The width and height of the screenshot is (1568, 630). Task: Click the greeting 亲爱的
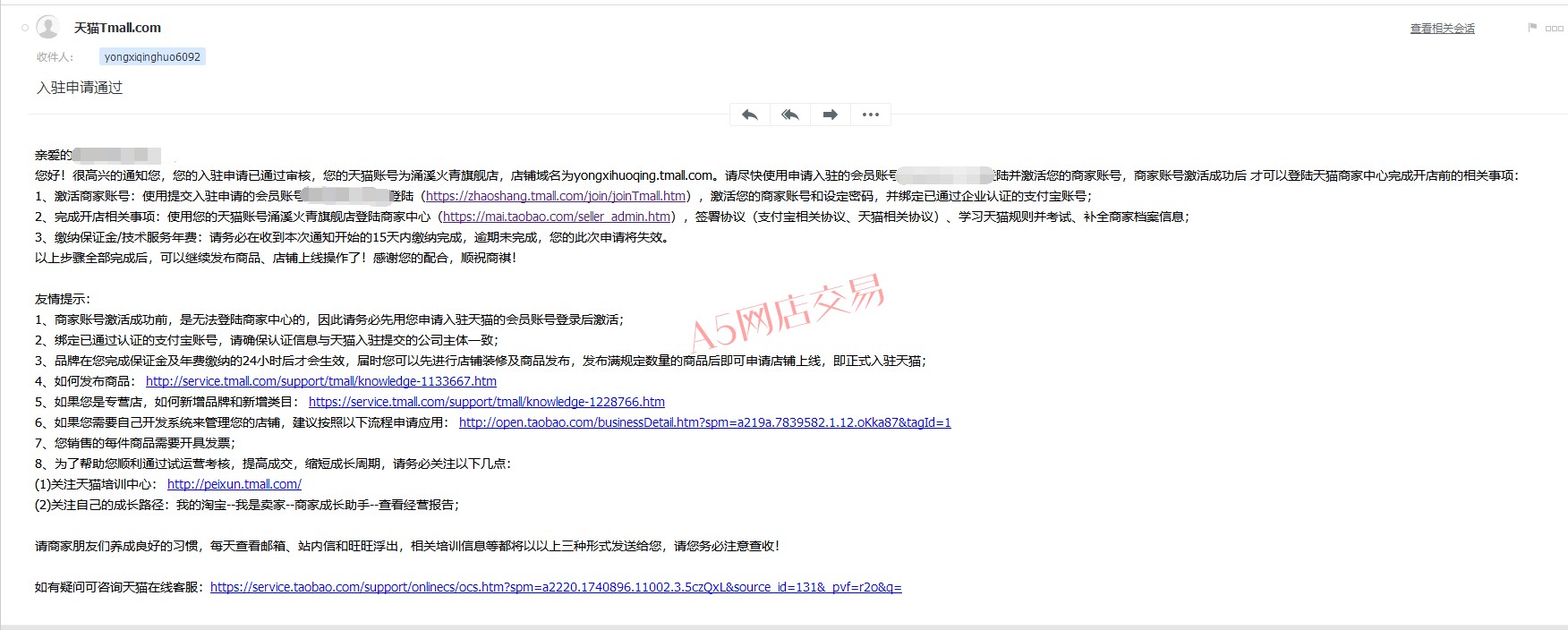click(x=54, y=155)
